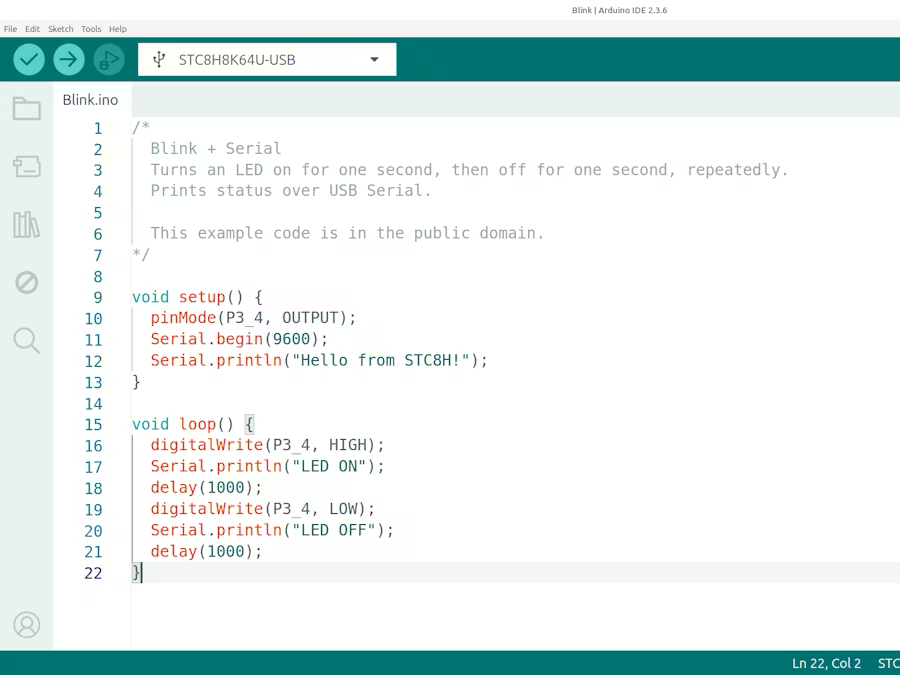
Task: Start debugging via the toolbar debug icon
Action: coord(109,59)
